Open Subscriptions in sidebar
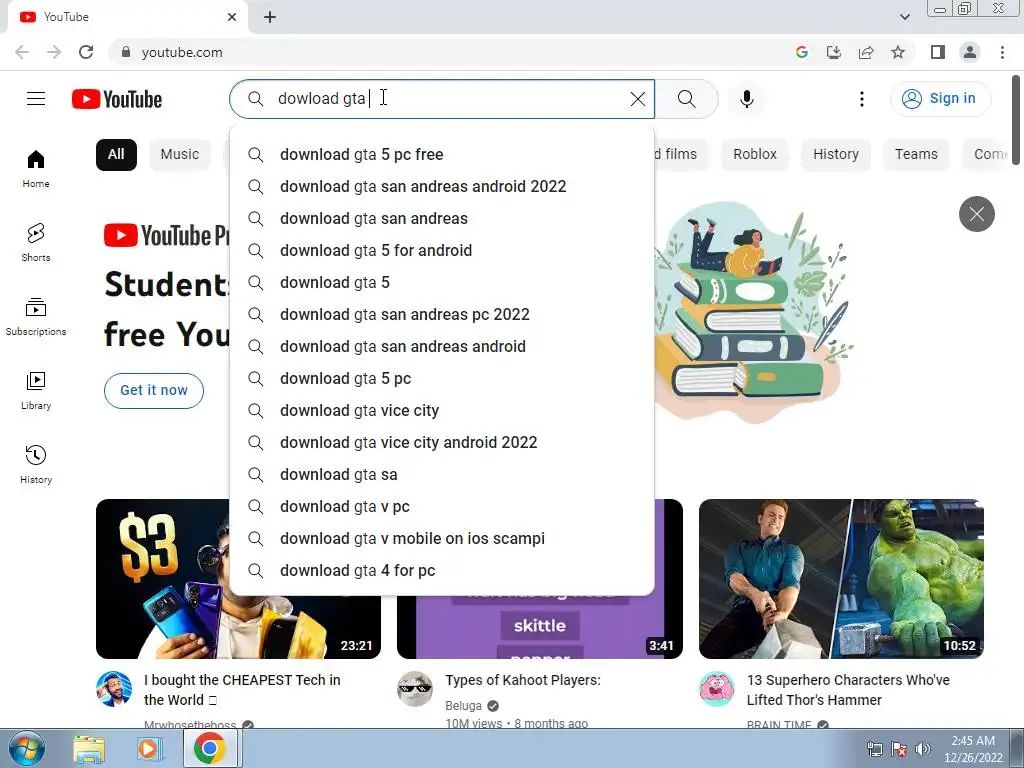Viewport: 1024px width, 768px height. coord(36,316)
